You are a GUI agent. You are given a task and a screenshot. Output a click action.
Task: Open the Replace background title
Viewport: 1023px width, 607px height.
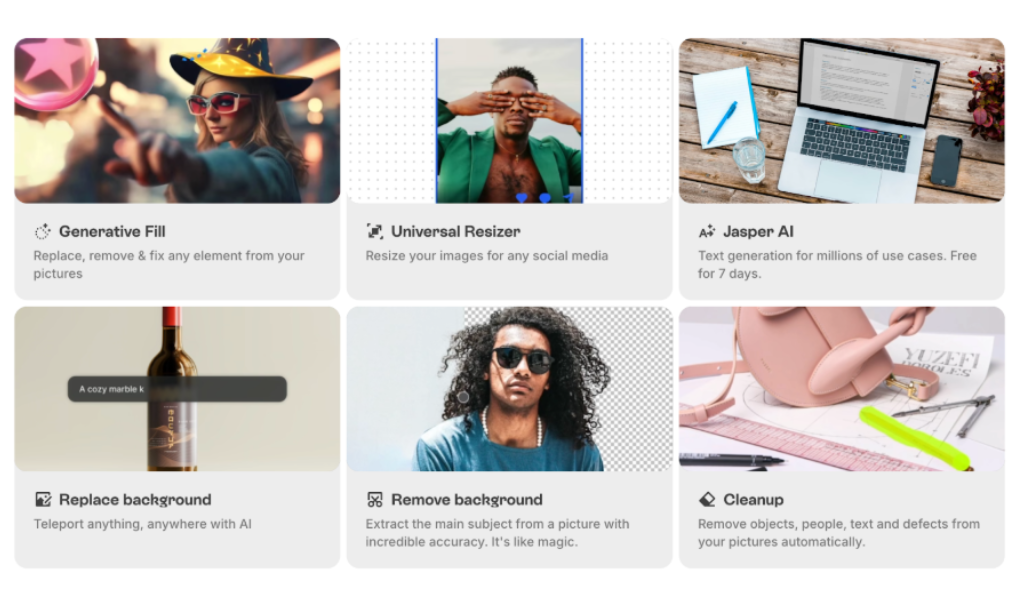(x=135, y=500)
